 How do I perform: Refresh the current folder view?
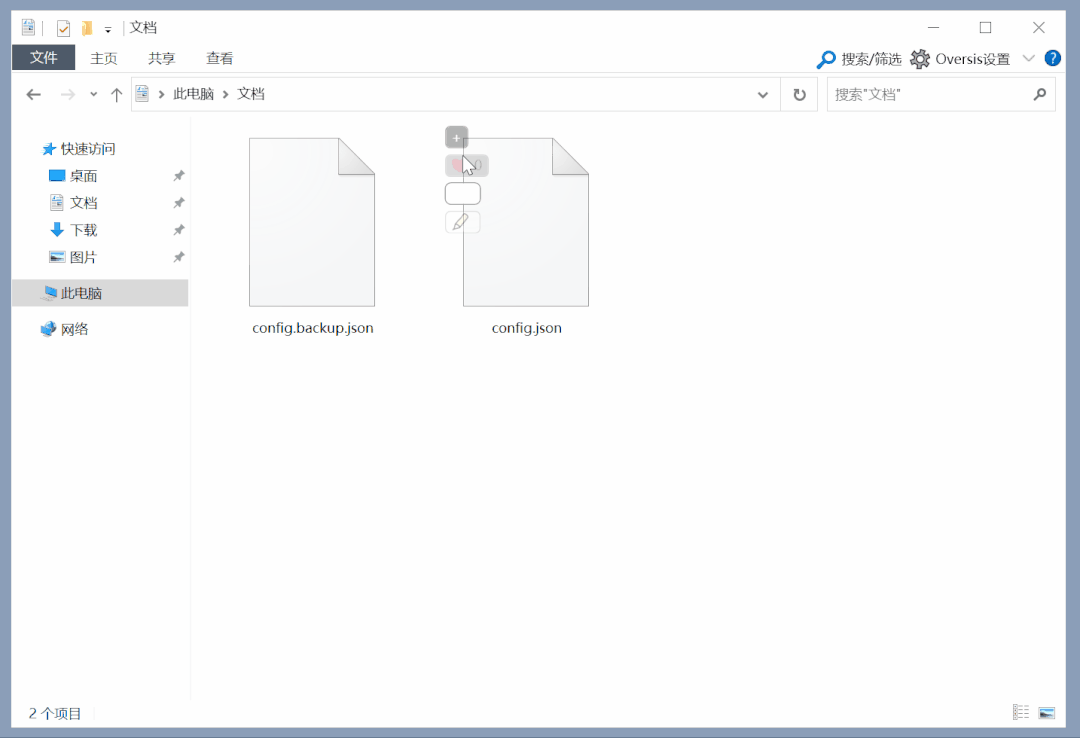pos(799,94)
